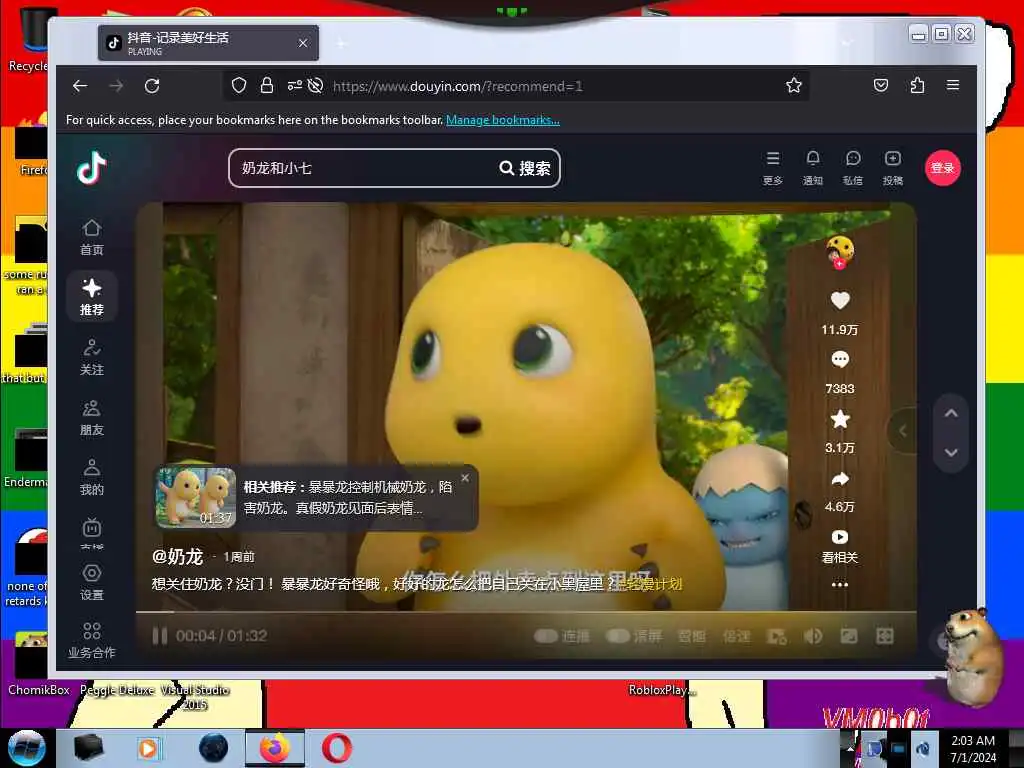1024x768 pixels.
Task: Open the 我的 profile sidebar item
Action: coord(91,477)
